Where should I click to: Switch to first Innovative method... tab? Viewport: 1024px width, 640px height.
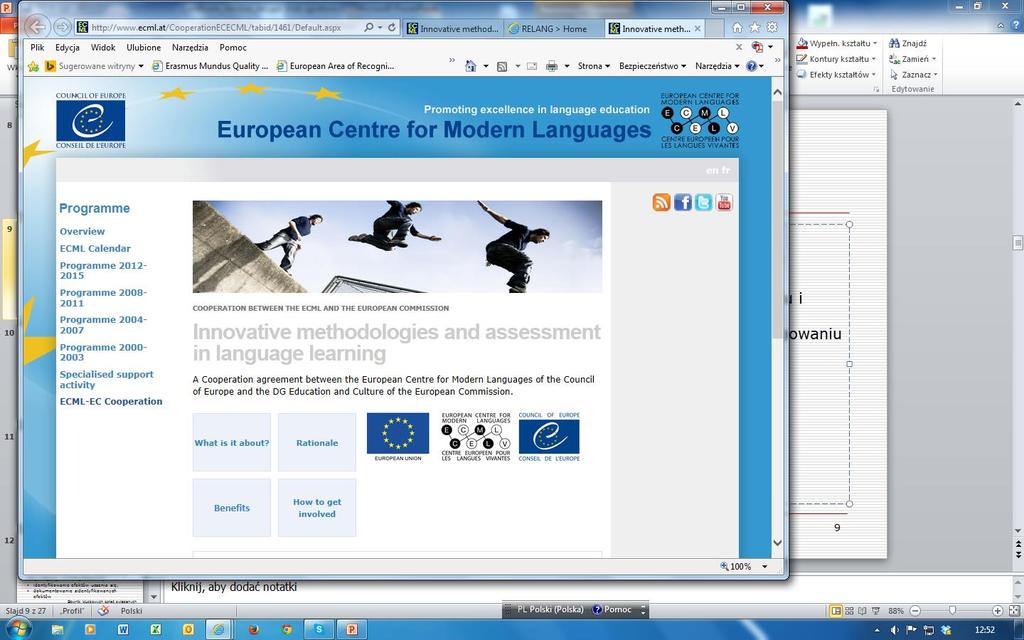[x=452, y=28]
